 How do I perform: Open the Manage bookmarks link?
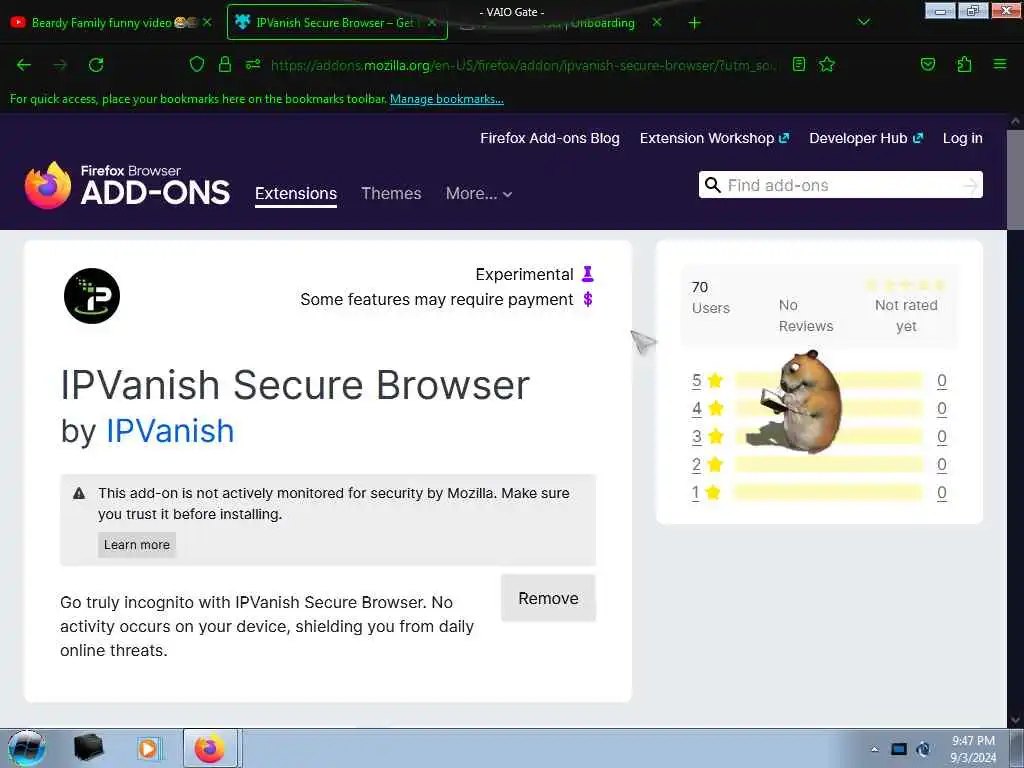[x=447, y=99]
